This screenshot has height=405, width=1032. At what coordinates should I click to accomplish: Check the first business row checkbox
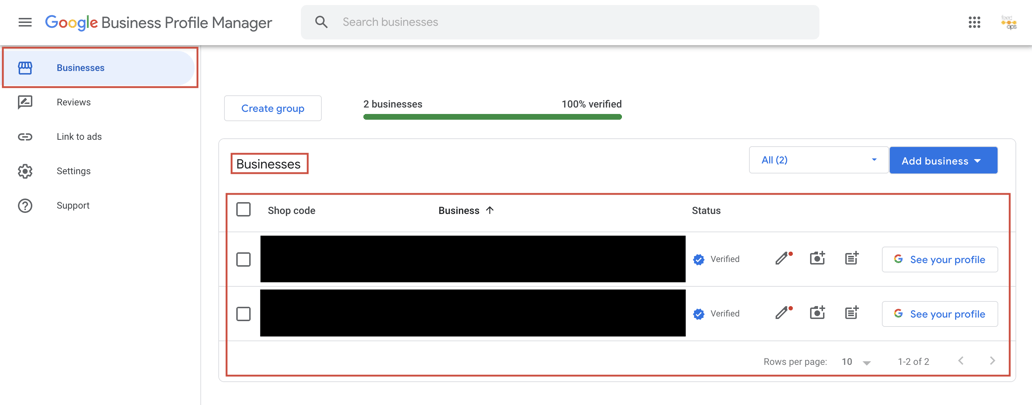point(244,259)
